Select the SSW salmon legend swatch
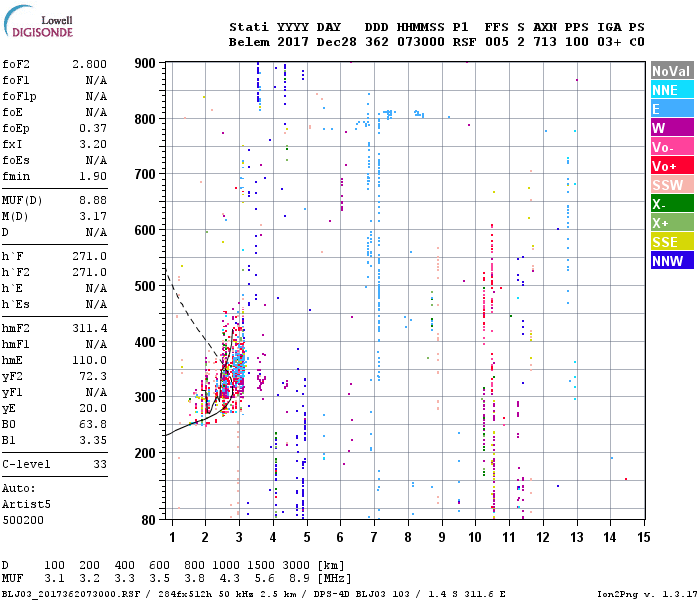This screenshot has height=600, width=700. point(672,185)
